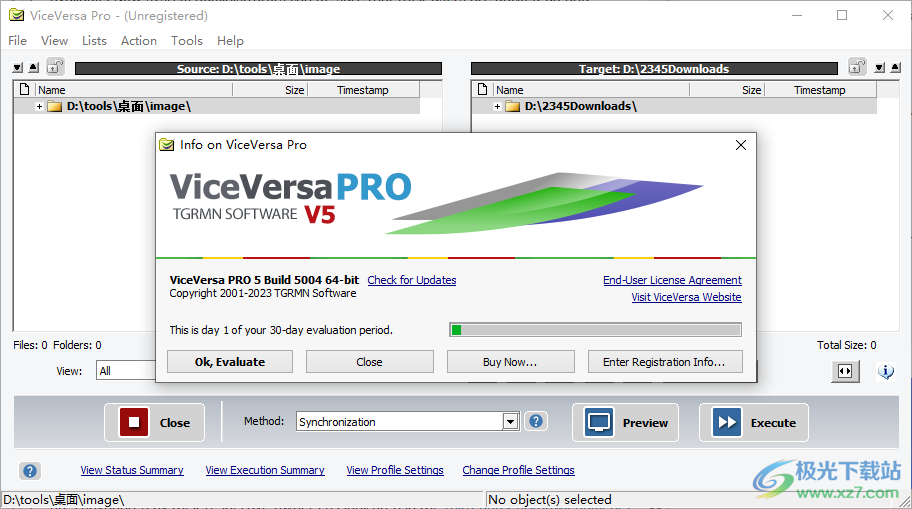Sort source list by Name column
Viewport: 912px width, 509px height.
(x=134, y=90)
